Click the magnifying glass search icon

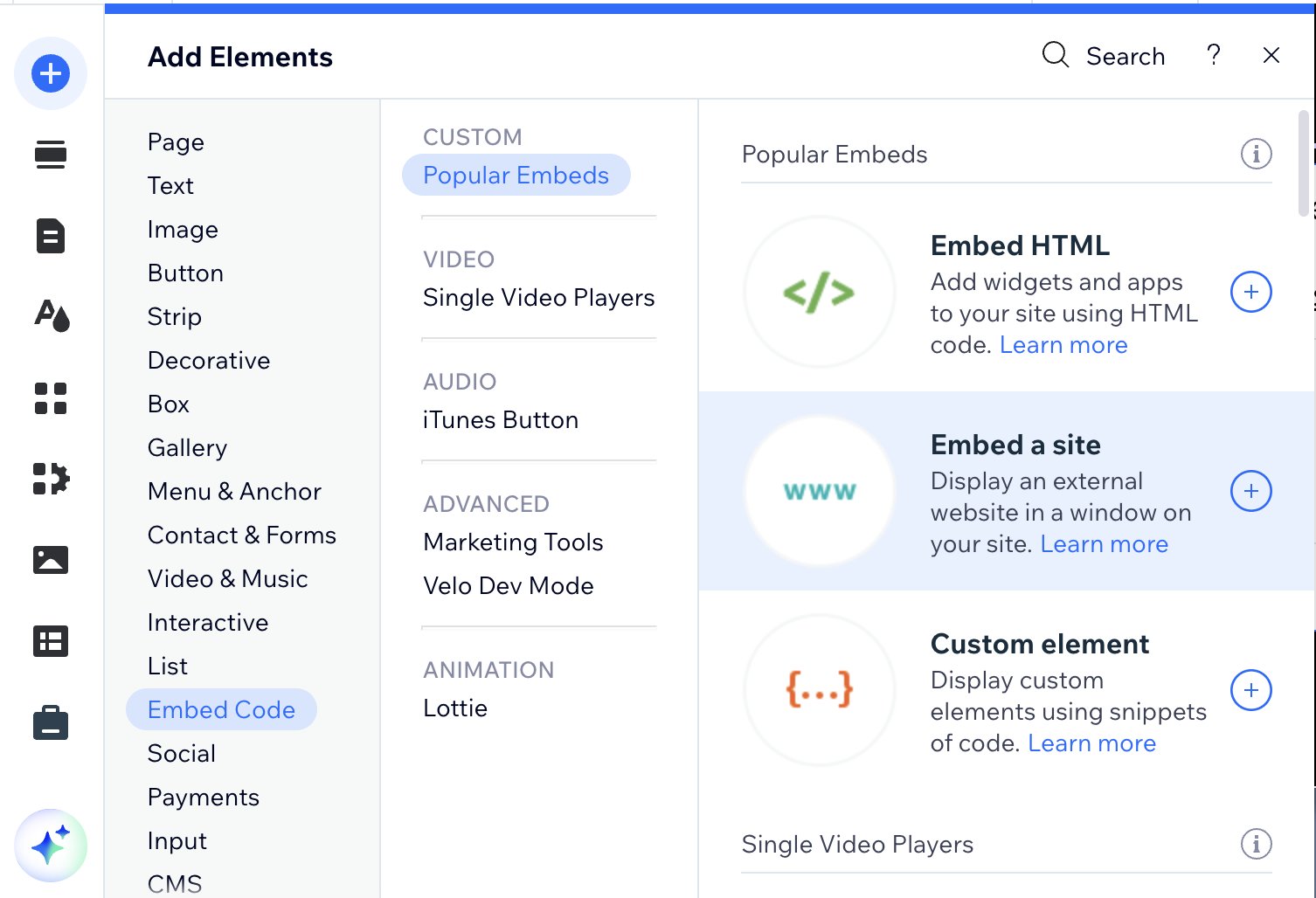(x=1056, y=55)
